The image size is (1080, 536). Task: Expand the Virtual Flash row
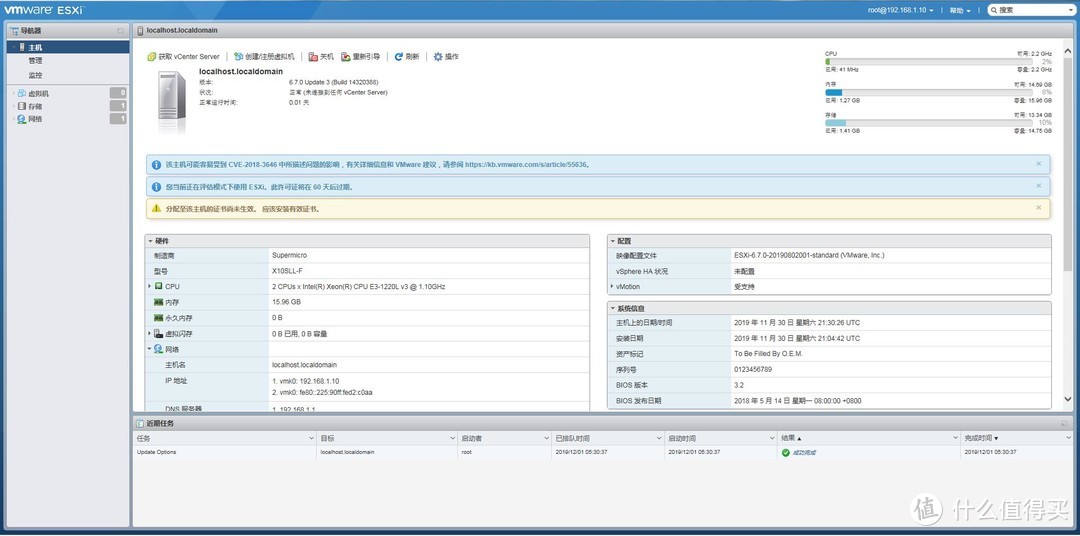[x=149, y=333]
